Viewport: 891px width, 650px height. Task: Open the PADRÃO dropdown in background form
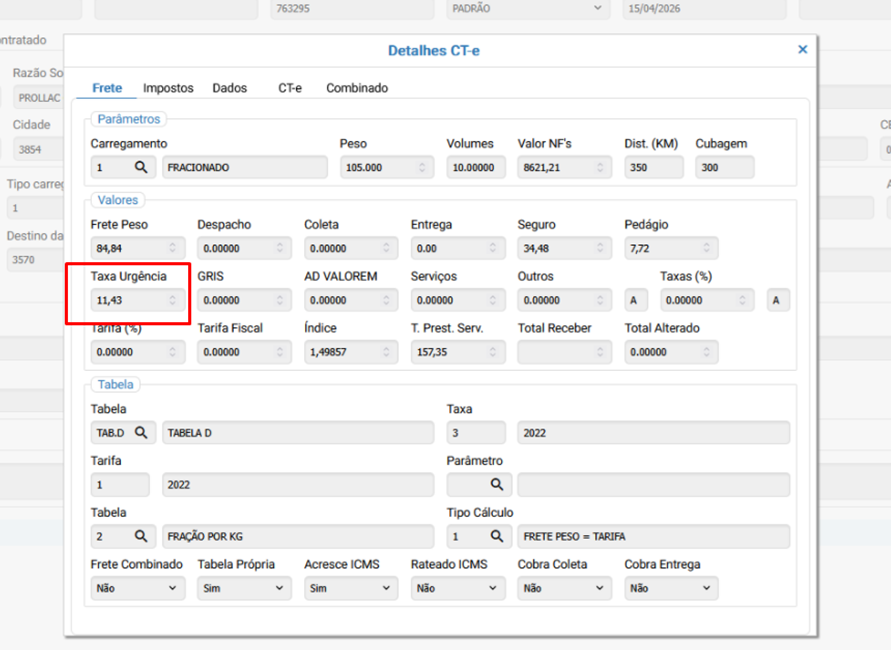click(528, 8)
